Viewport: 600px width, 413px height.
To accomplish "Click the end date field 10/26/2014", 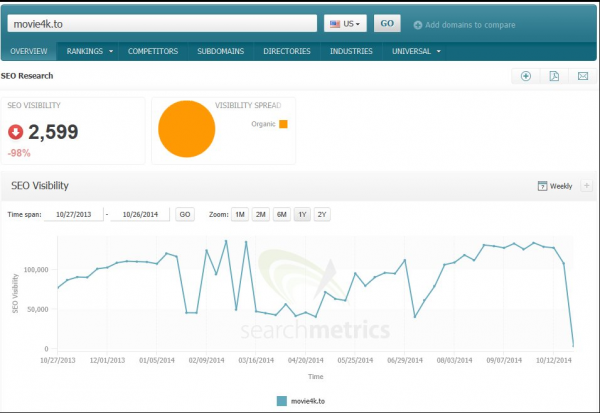I will pos(140,214).
